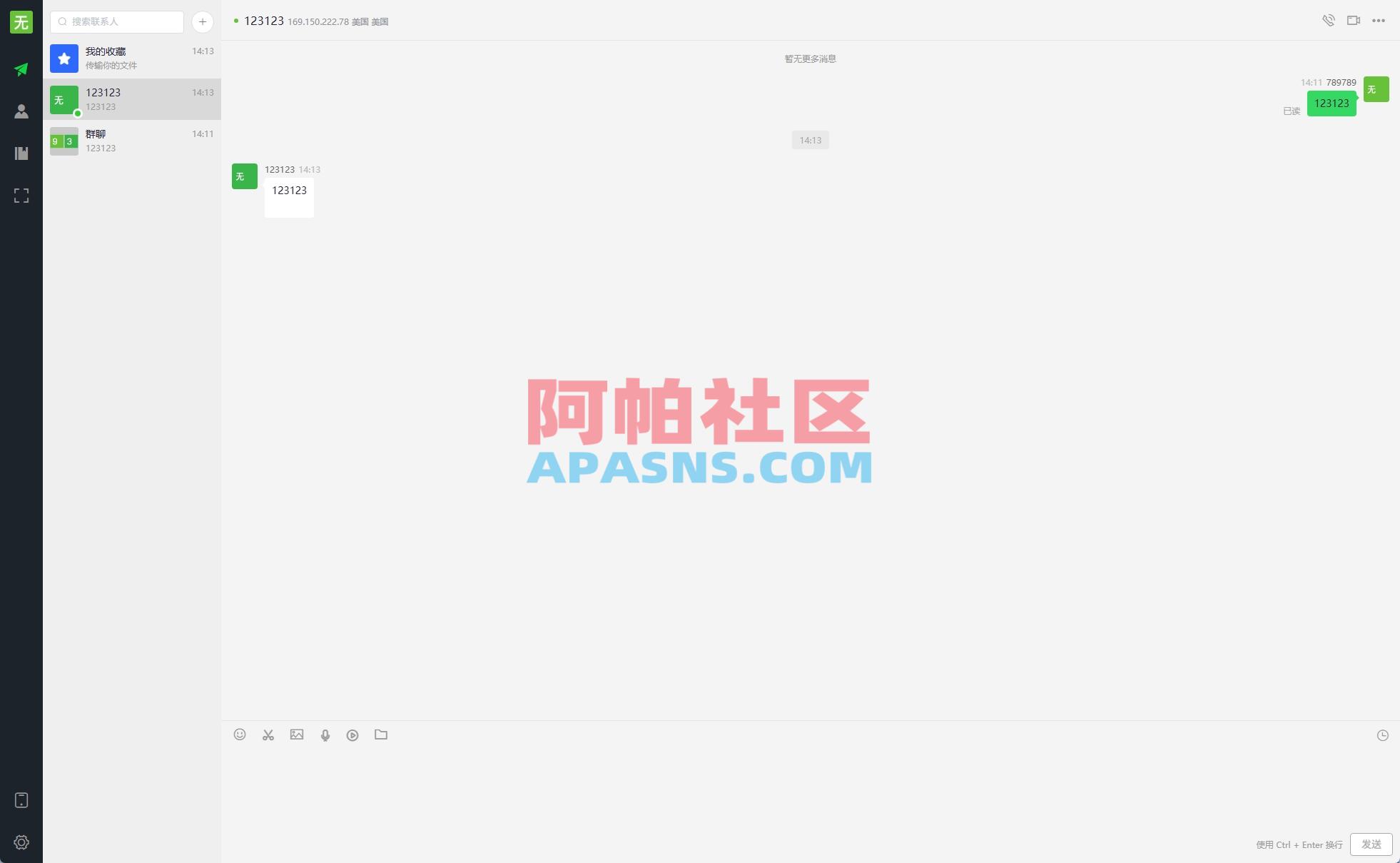Select the 123123 contact conversation

coord(132,99)
